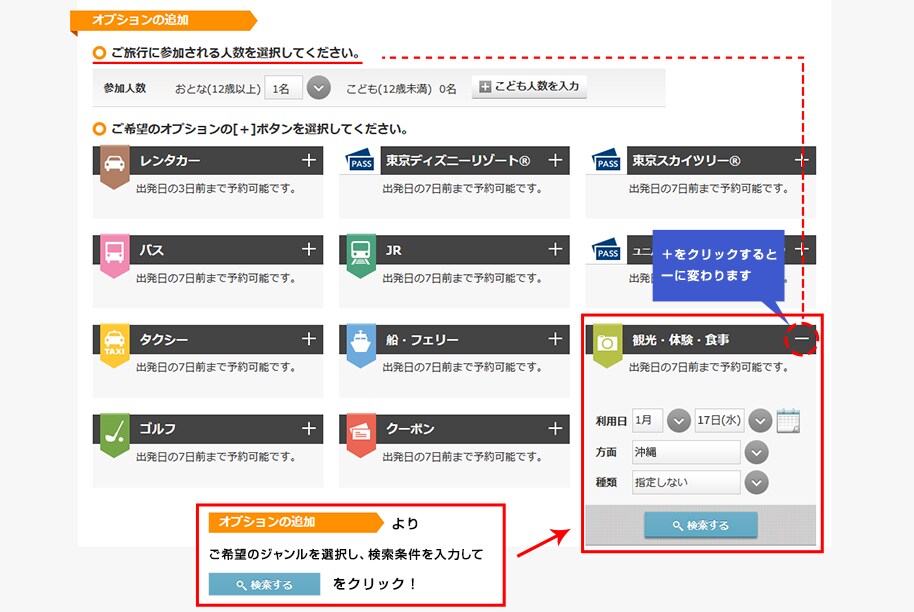Image resolution: width=914 pixels, height=612 pixels.
Task: Open the 種類 type dropdown arrow
Action: click(757, 483)
